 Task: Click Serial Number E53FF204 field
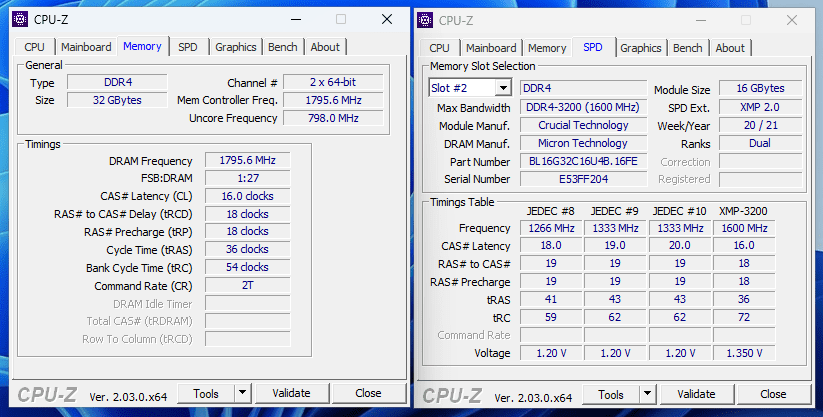click(x=583, y=179)
